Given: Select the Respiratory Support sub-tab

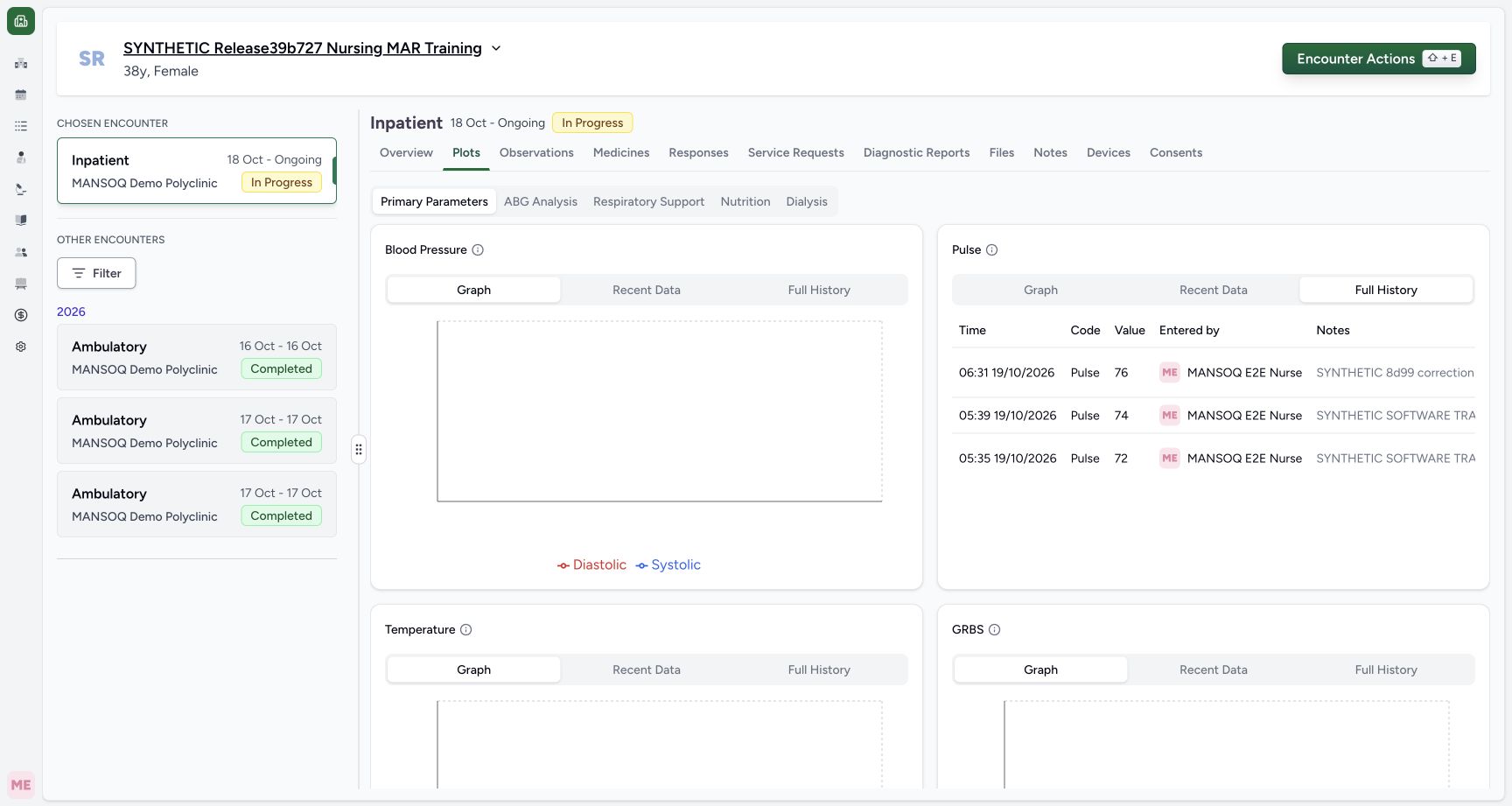Looking at the screenshot, I should (648, 201).
